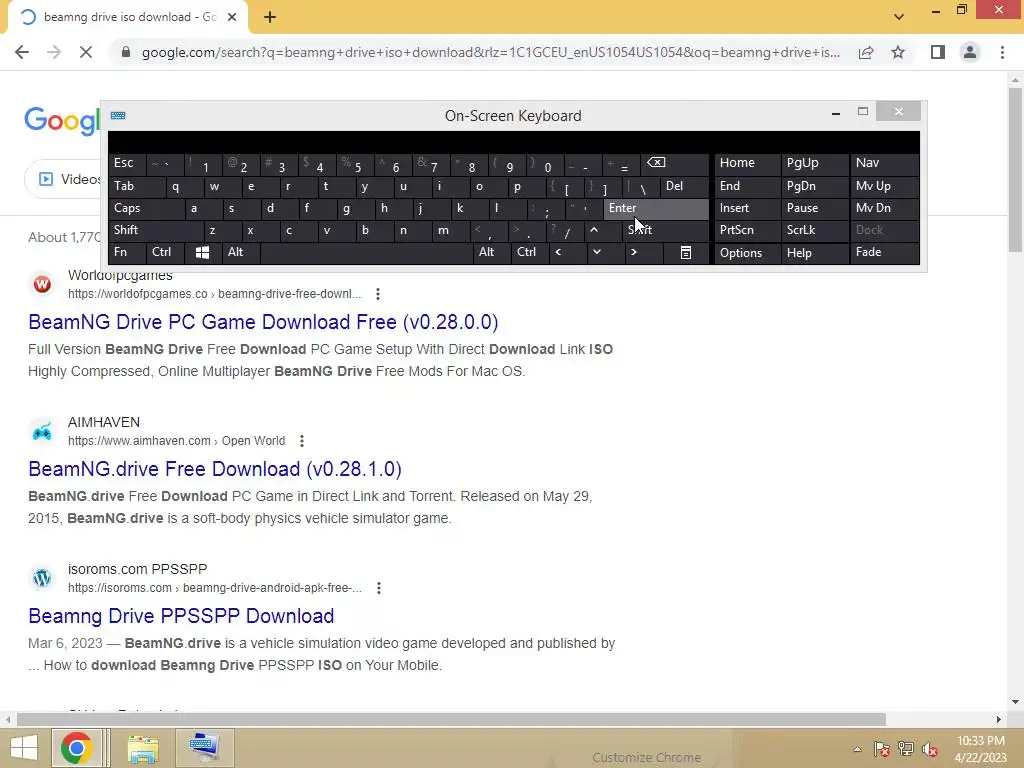Tap the space bar on On-Screen Keyboard
Screen dimensions: 1024x768
point(366,253)
